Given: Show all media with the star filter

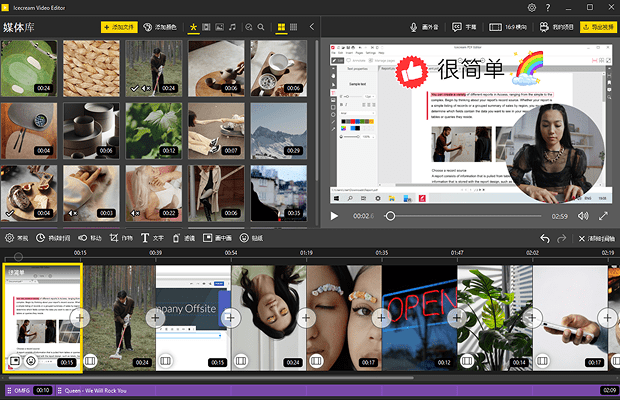Looking at the screenshot, I should pos(193,27).
